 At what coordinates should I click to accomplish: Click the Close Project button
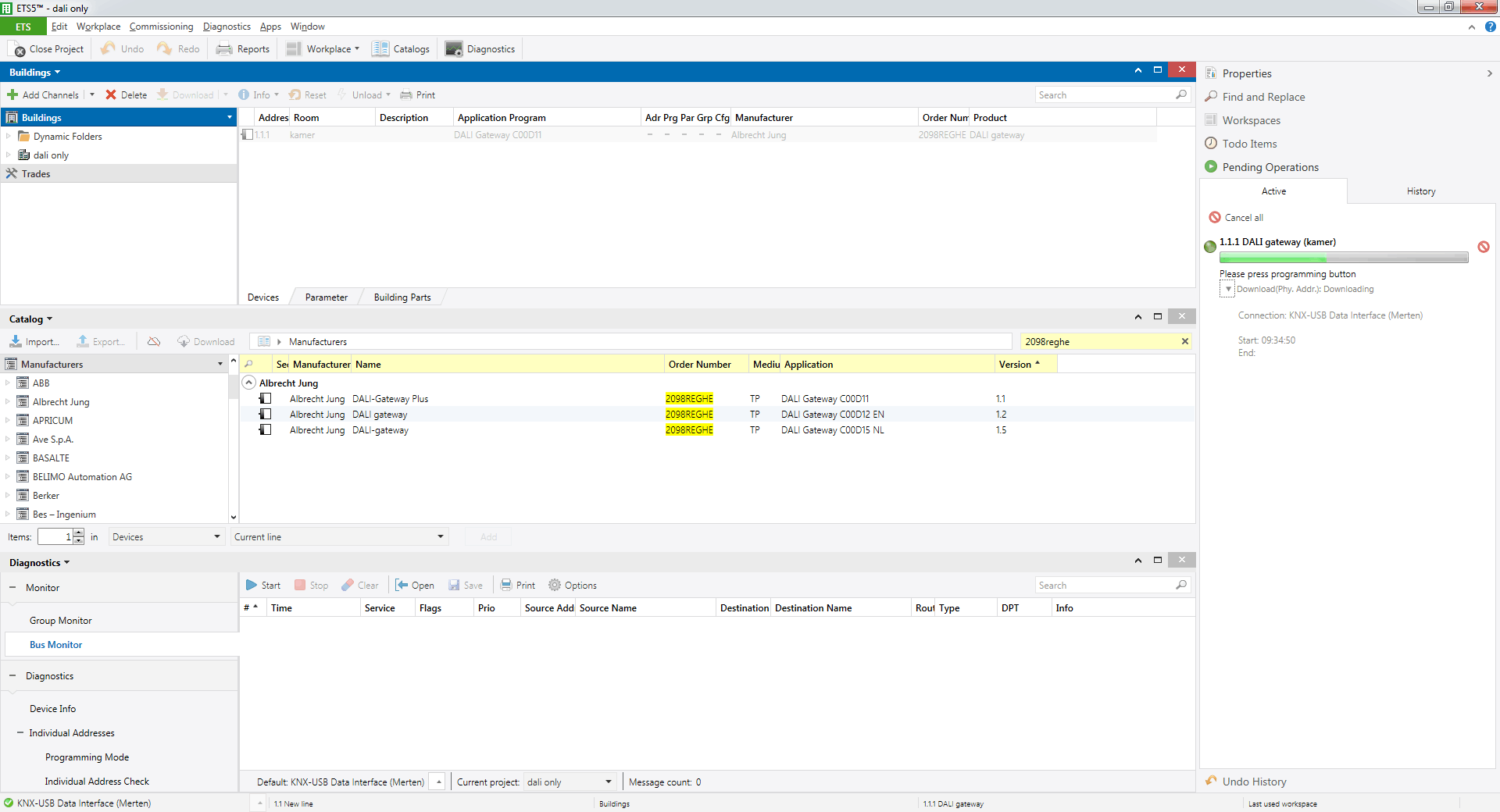[48, 49]
